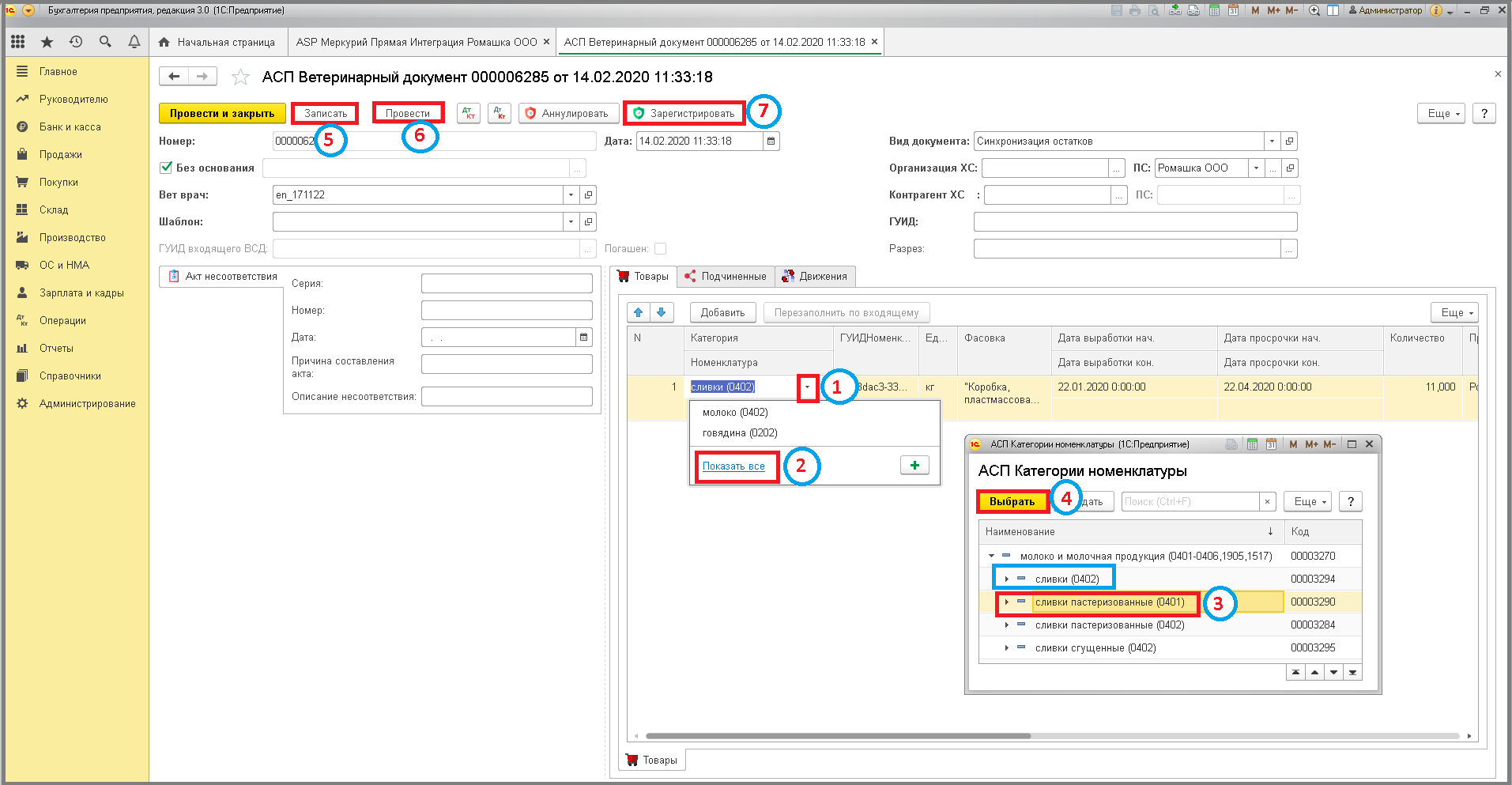The image size is (1512, 785).
Task: Toggle Без основания checkbox
Action: pyautogui.click(x=166, y=168)
